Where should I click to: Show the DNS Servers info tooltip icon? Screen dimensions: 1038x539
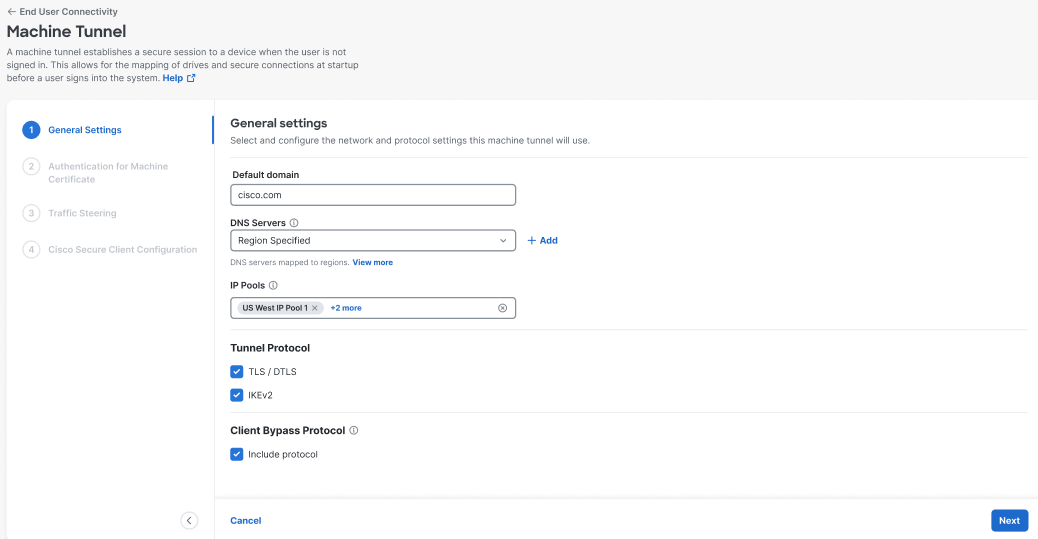point(294,223)
